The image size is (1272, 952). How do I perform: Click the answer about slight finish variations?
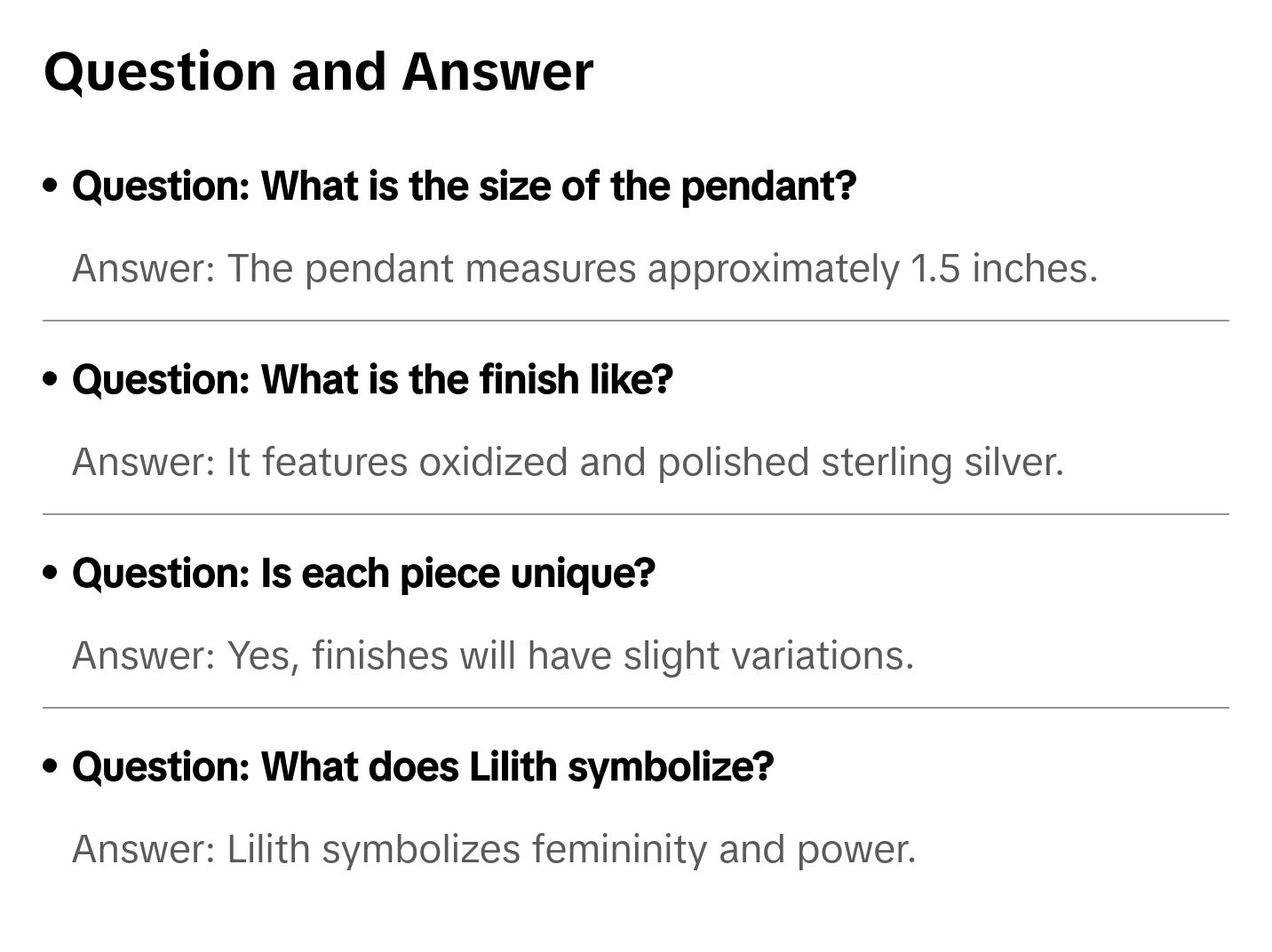493,655
